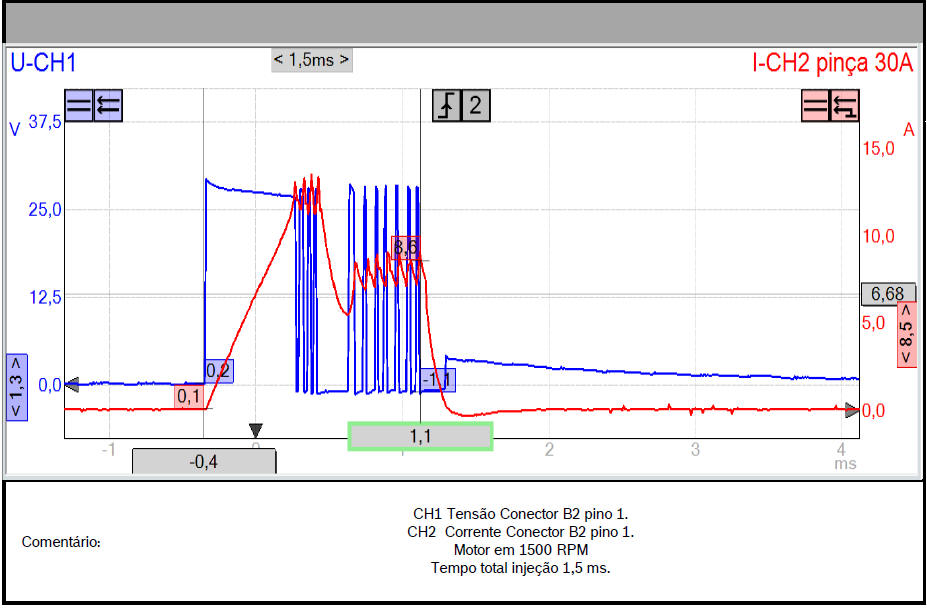Select the I-CH2 pinça 30A label
Screen dimensions: 927x608
point(832,64)
